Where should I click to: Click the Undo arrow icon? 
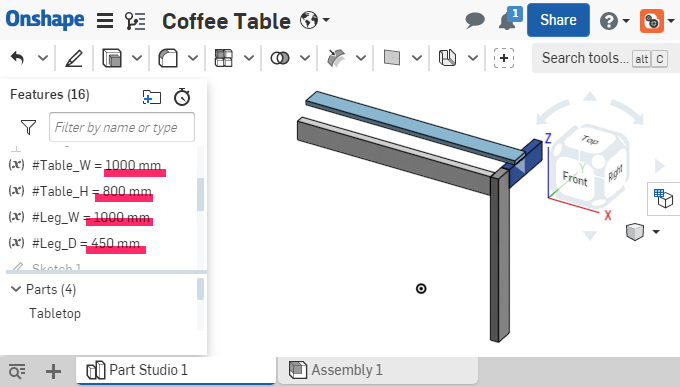pyautogui.click(x=18, y=58)
